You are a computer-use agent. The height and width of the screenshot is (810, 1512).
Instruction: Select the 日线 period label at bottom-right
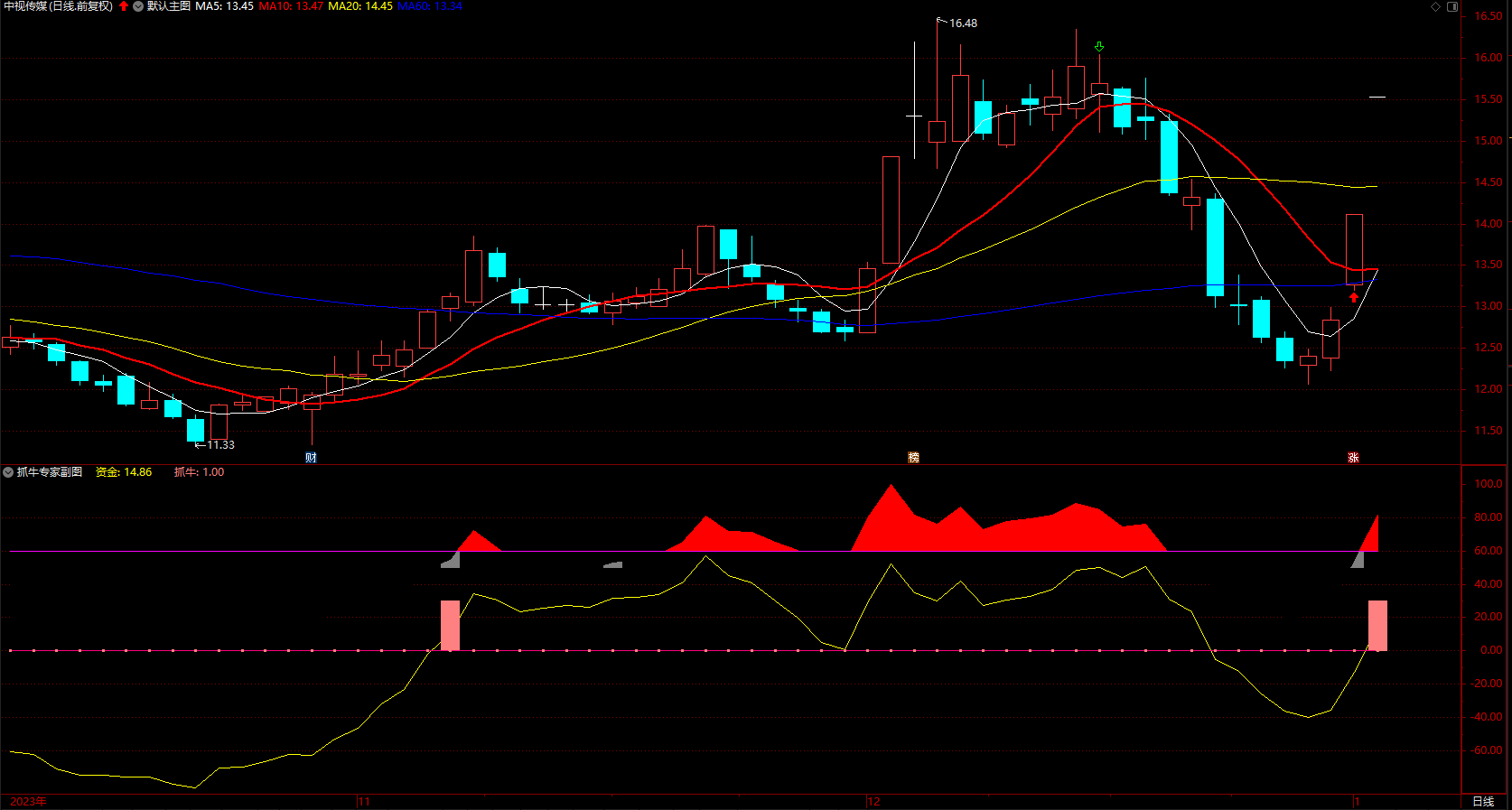(x=1483, y=802)
